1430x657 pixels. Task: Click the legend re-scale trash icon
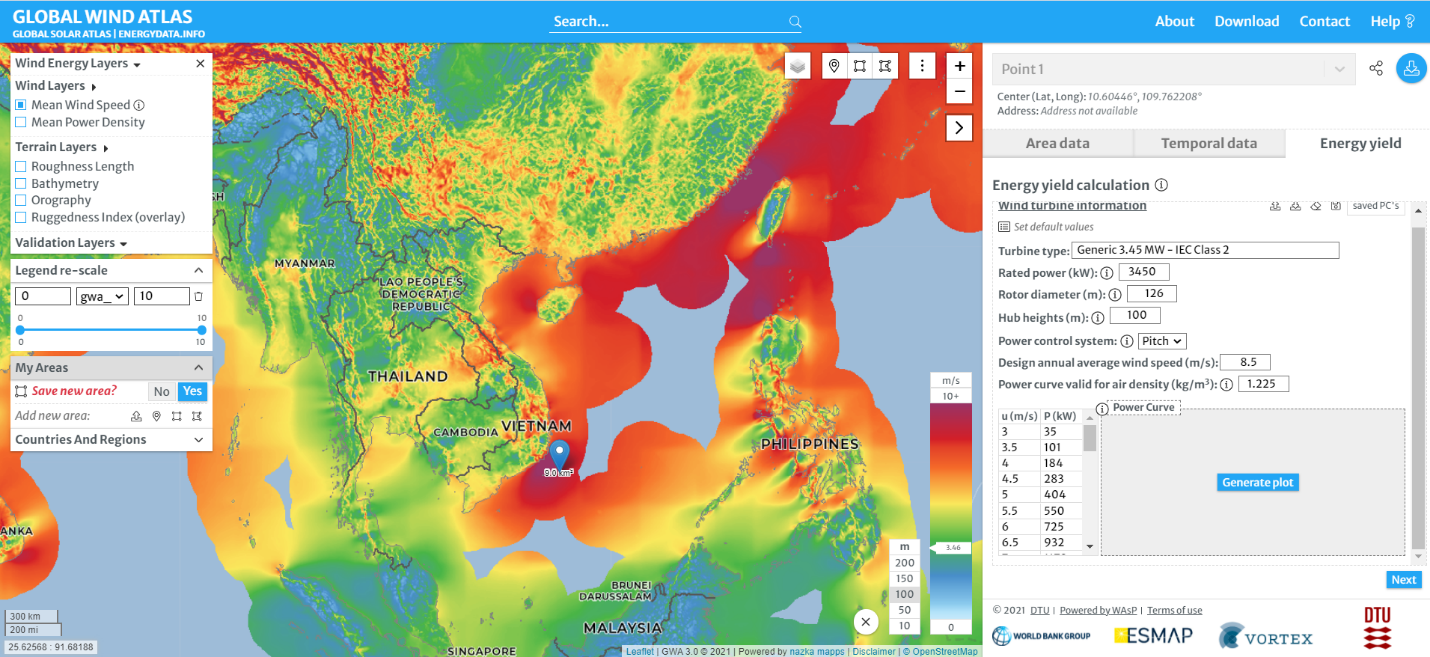(199, 296)
